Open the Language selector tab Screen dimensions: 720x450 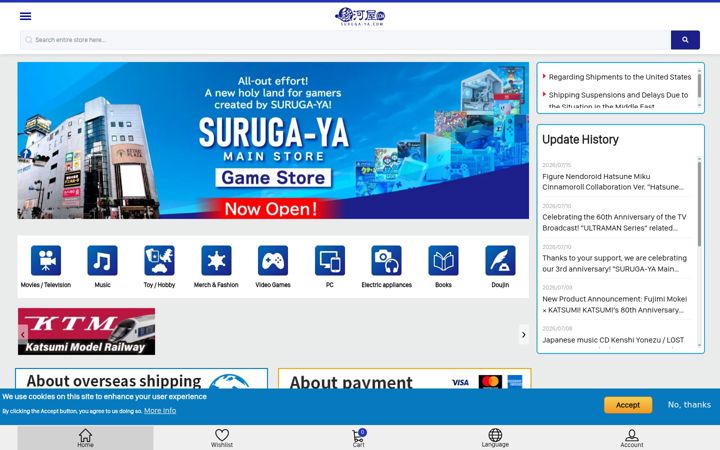pos(495,438)
